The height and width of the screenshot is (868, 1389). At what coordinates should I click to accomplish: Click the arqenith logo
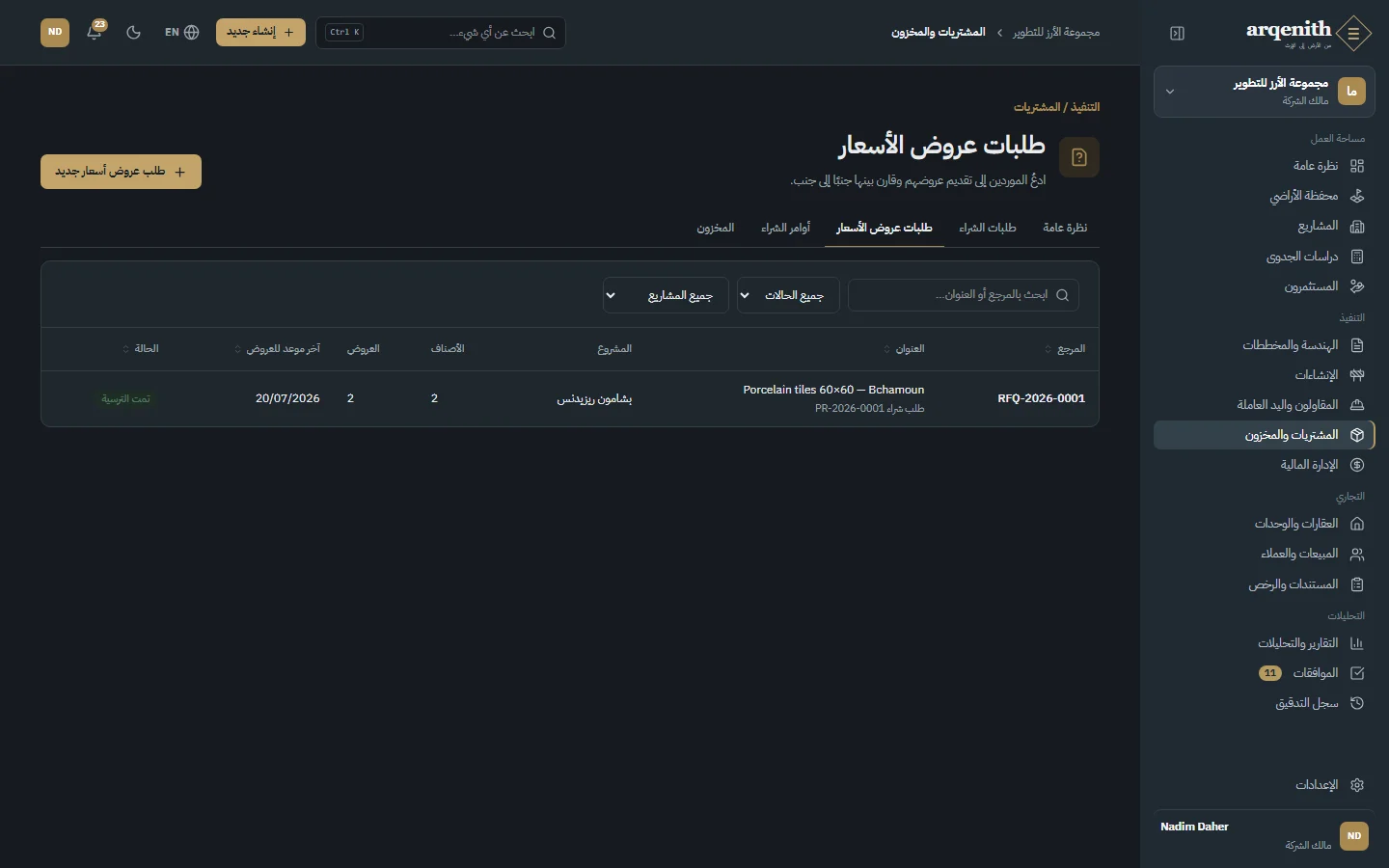pos(1308,33)
